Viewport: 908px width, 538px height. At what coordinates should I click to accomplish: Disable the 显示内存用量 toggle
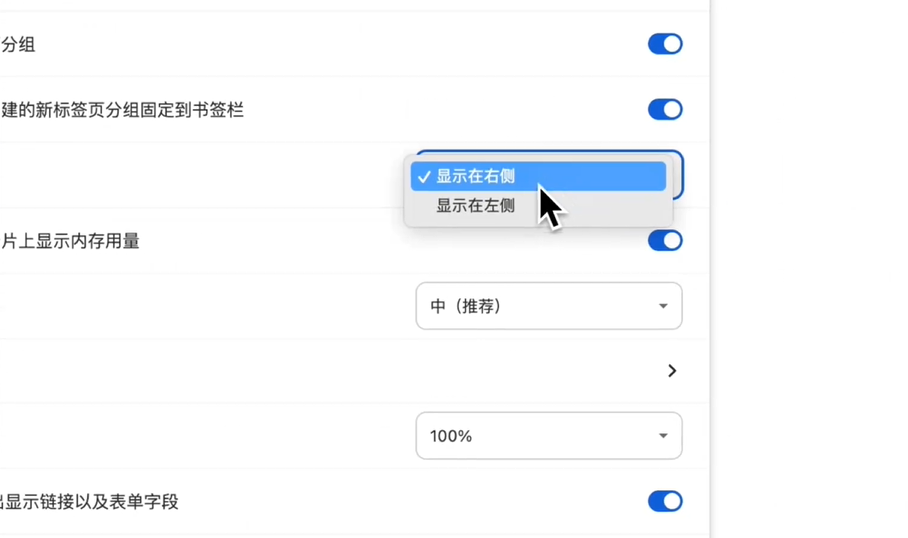coord(665,240)
